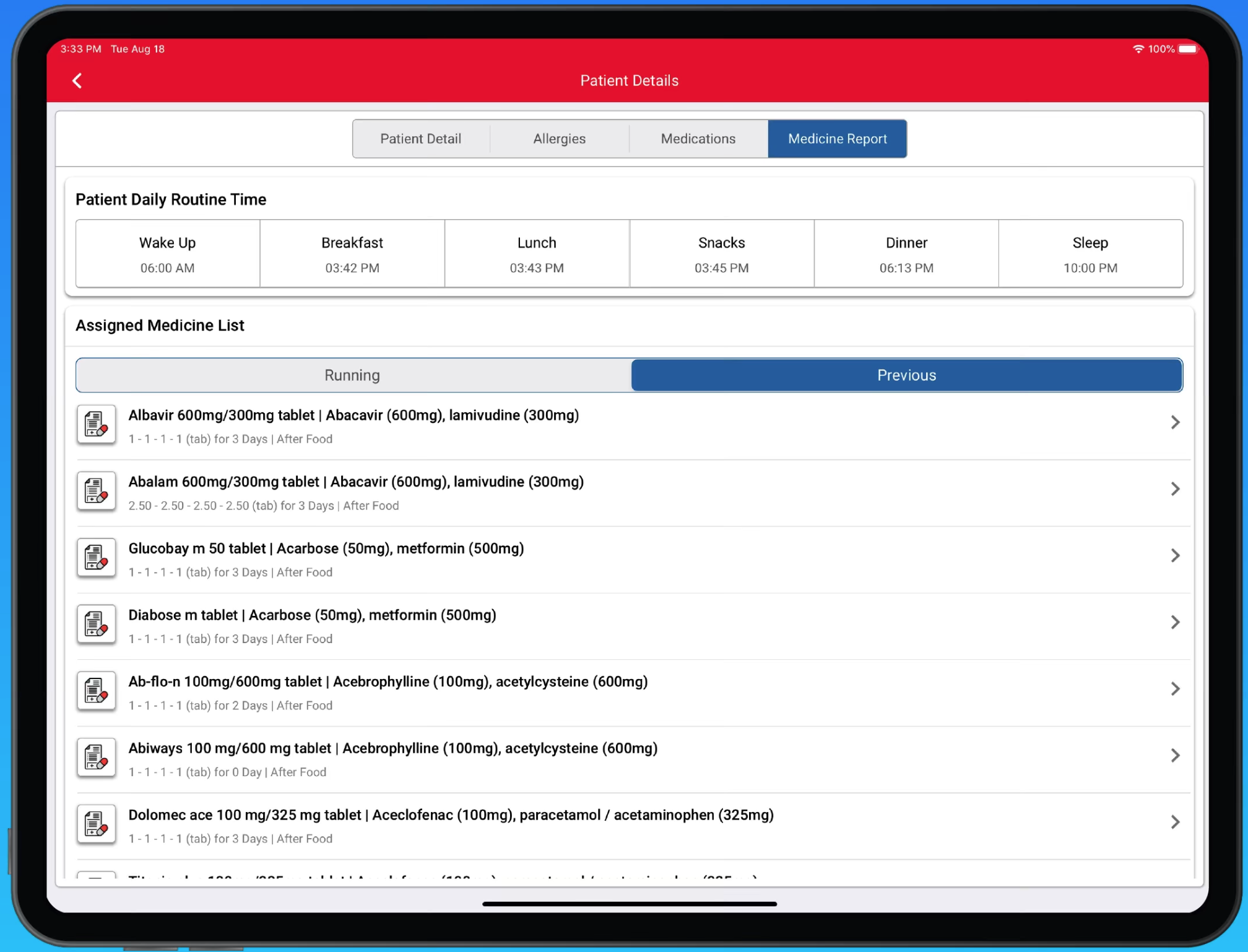Expand Glucobay m 50 row chevron

(x=1175, y=555)
